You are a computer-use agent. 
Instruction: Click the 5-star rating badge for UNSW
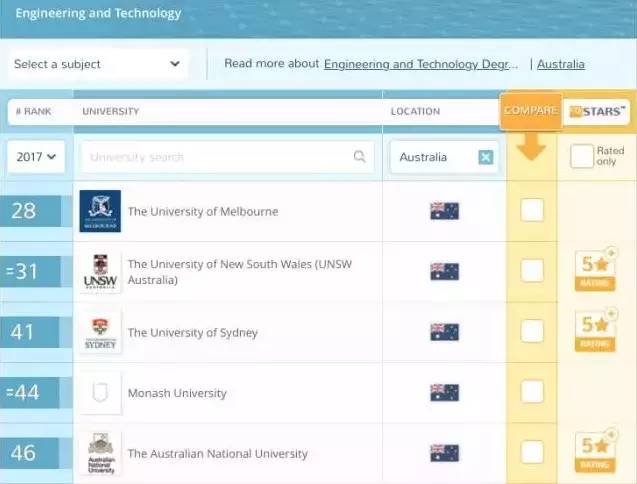tap(595, 270)
